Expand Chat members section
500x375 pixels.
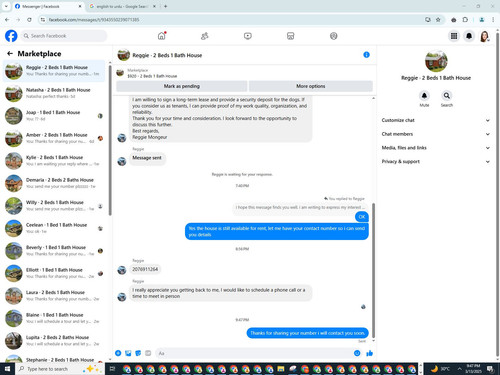point(436,134)
